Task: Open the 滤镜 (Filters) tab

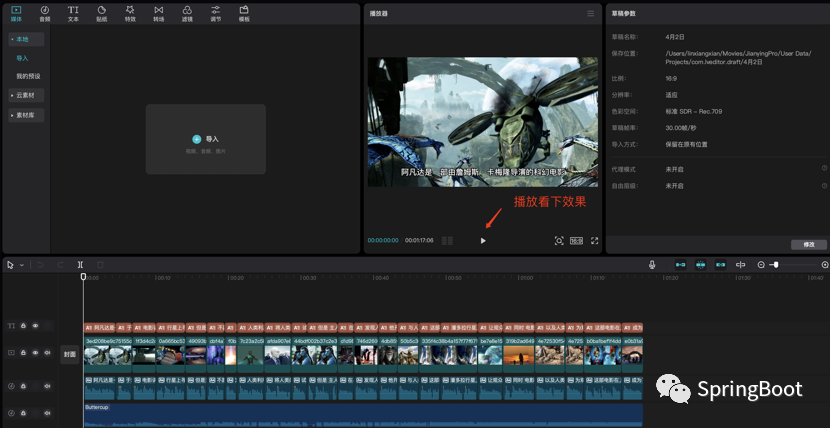Action: click(x=187, y=13)
